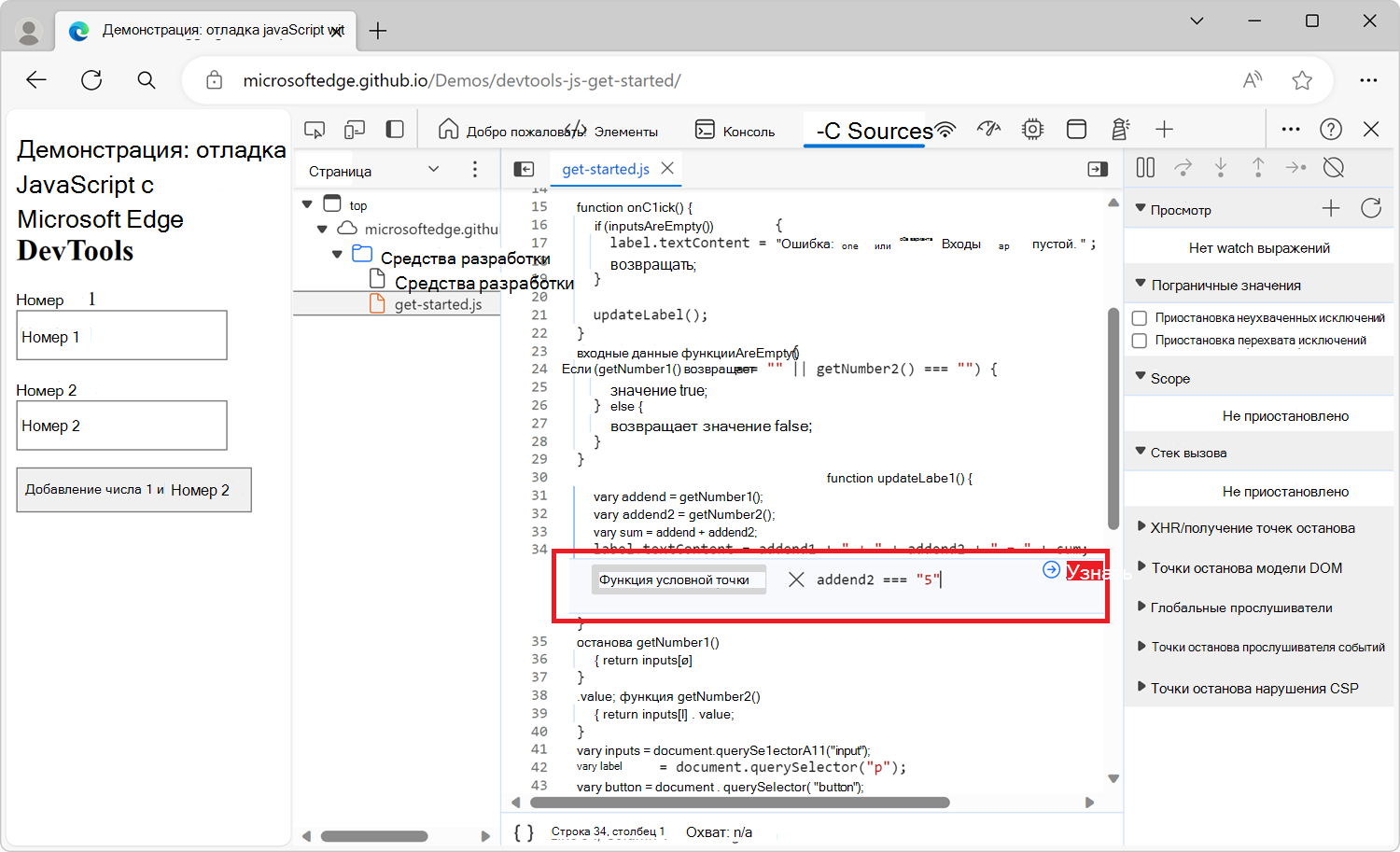Image resolution: width=1400 pixels, height=852 pixels.
Task: Open the Network tool icon
Action: [946, 130]
